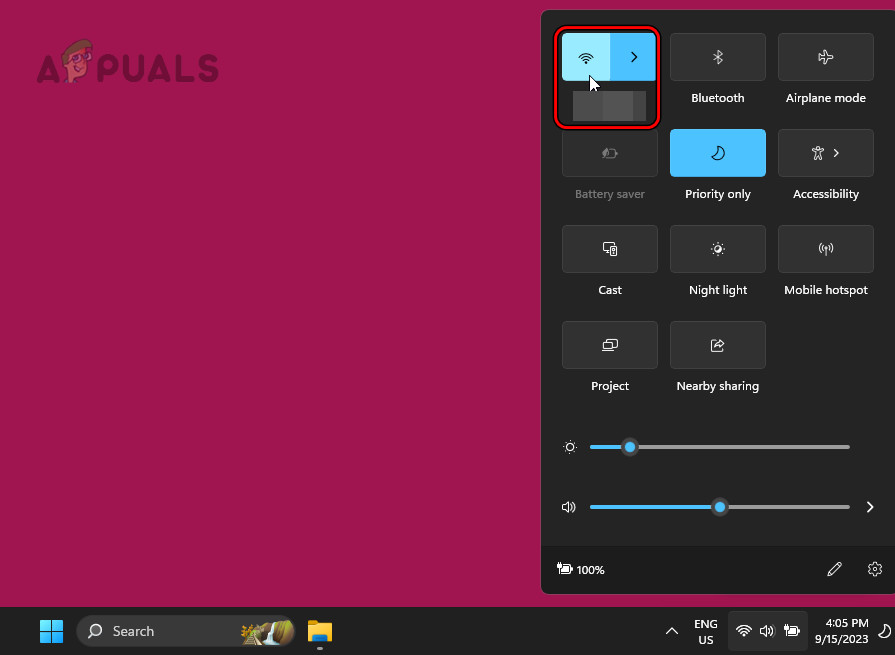This screenshot has width=895, height=655.
Task: Click the taskbar battery tray icon
Action: (791, 630)
